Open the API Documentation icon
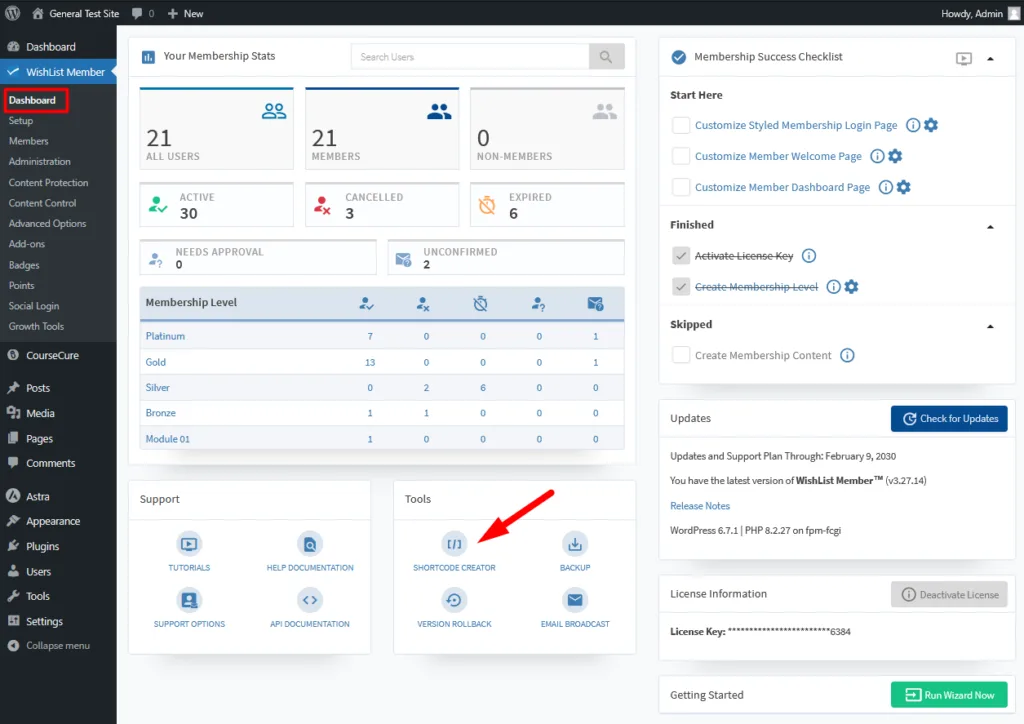Viewport: 1024px width, 724px height. [x=309, y=600]
